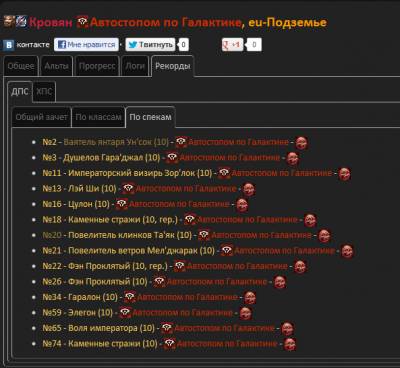Click the Google +1 button
Screen dimensions: 400x368
[x=233, y=45]
